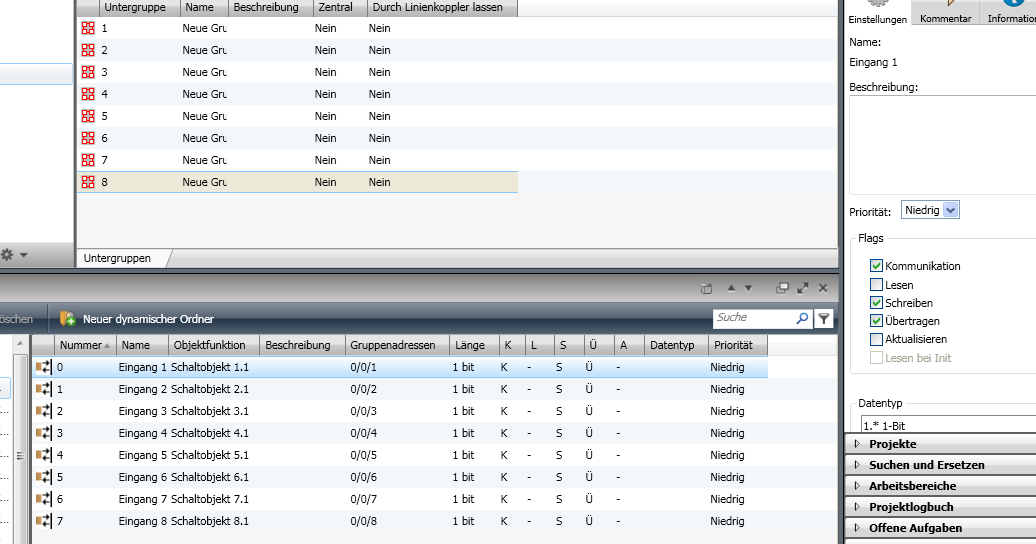The width and height of the screenshot is (1036, 544).
Task: Click the filter funnel icon beside search
Action: pos(824,318)
